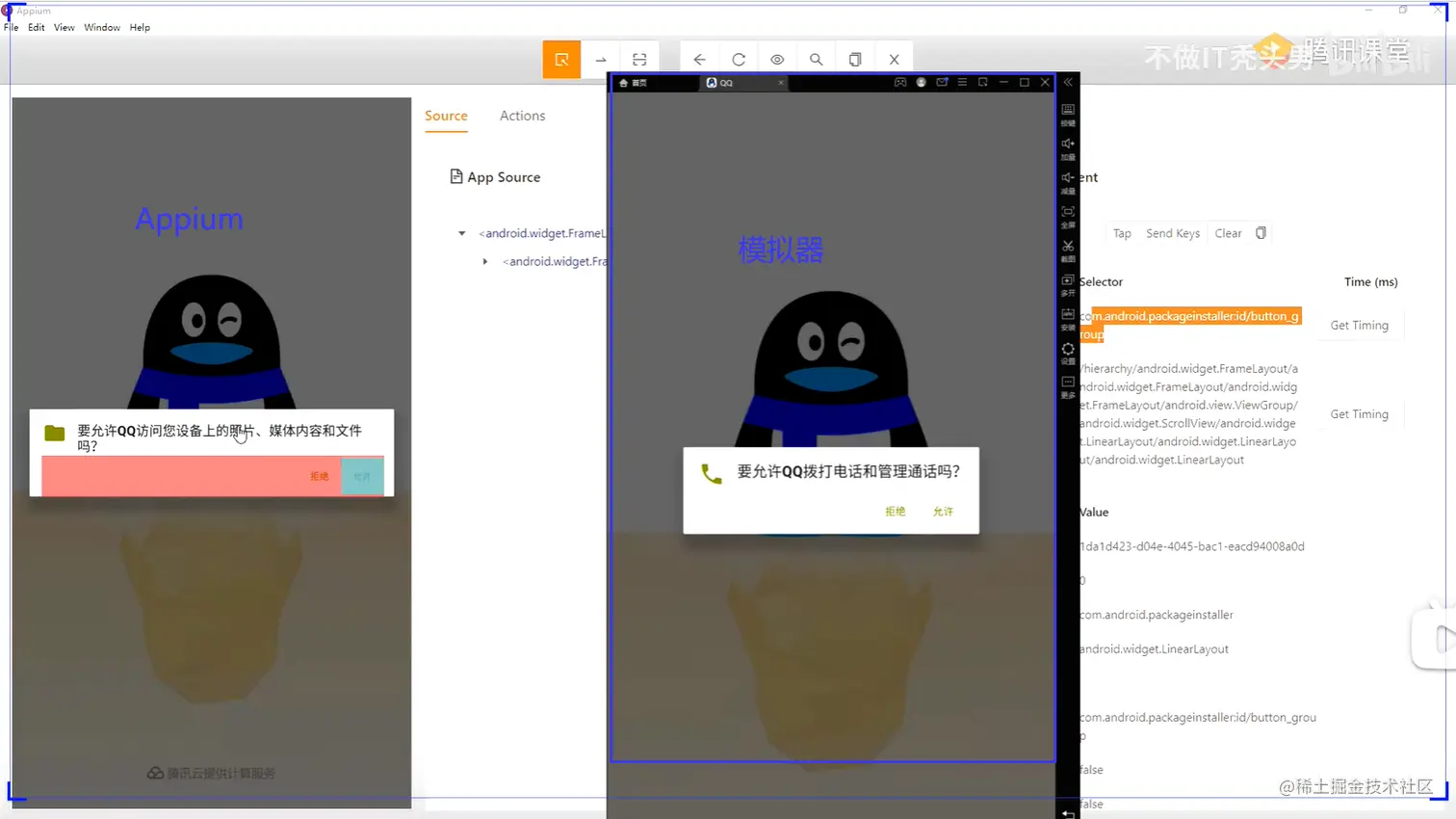Click android.widget.LinearLayout class value
Screen dimensions: 1456x819
pyautogui.click(x=1154, y=649)
